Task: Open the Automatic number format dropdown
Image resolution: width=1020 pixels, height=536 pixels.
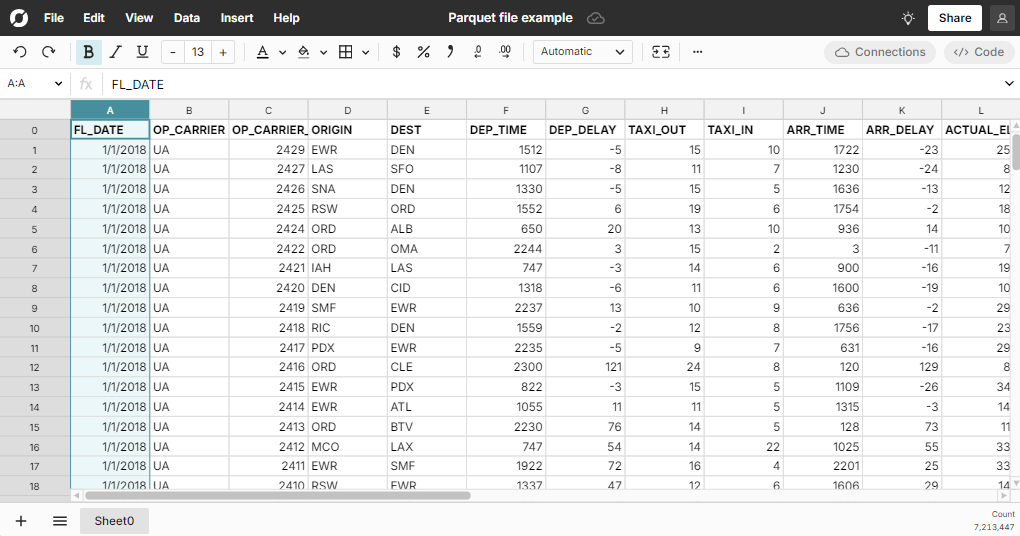Action: click(x=582, y=52)
